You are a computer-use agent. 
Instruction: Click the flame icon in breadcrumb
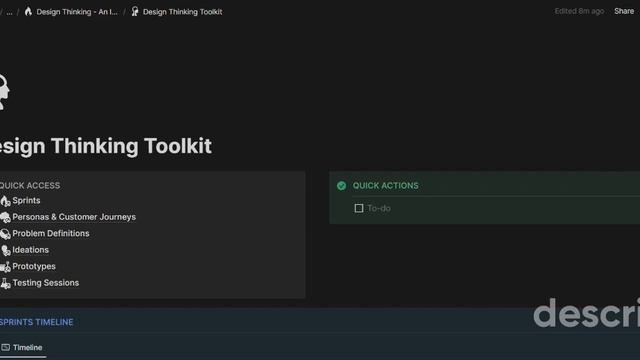[x=28, y=11]
